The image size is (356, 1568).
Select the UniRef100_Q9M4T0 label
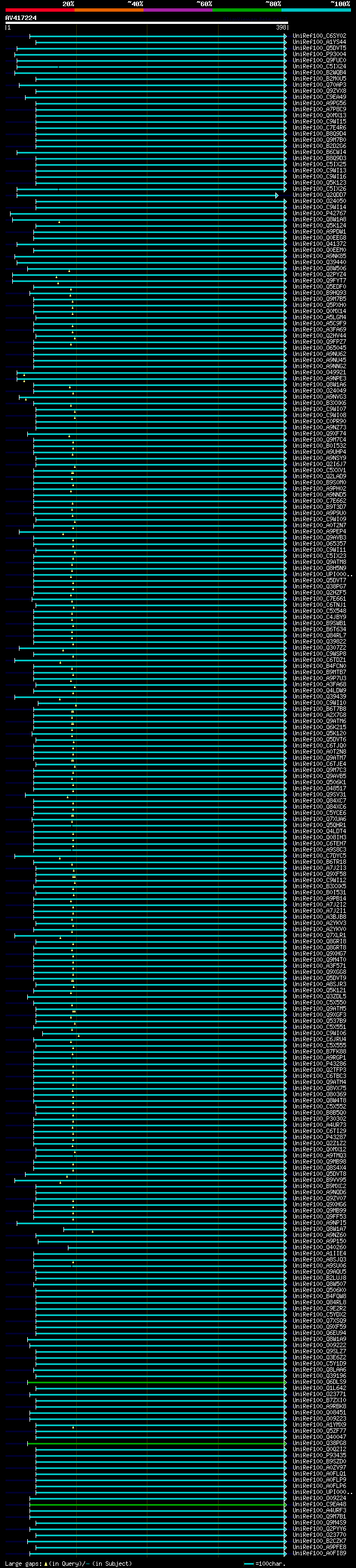pyautogui.click(x=319, y=960)
